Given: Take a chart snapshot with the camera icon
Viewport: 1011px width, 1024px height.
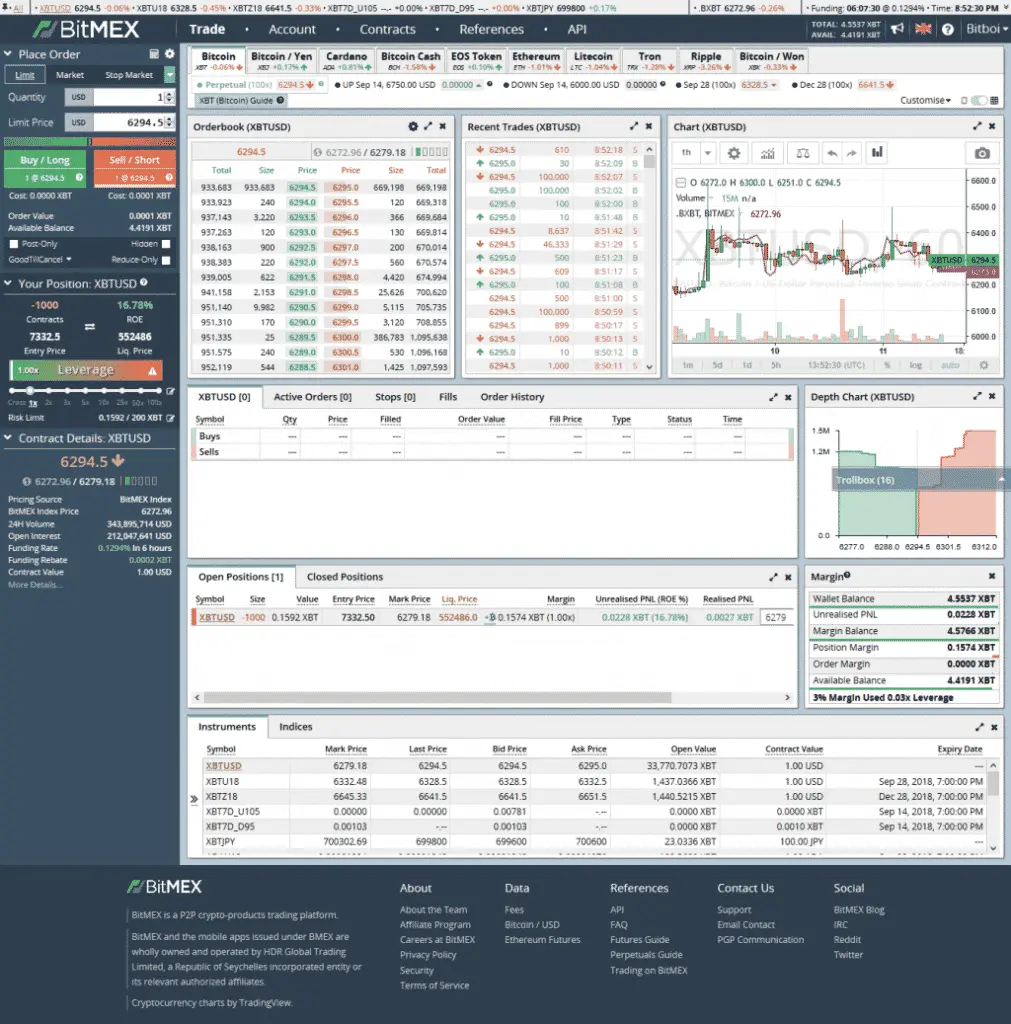Looking at the screenshot, I should pyautogui.click(x=982, y=153).
